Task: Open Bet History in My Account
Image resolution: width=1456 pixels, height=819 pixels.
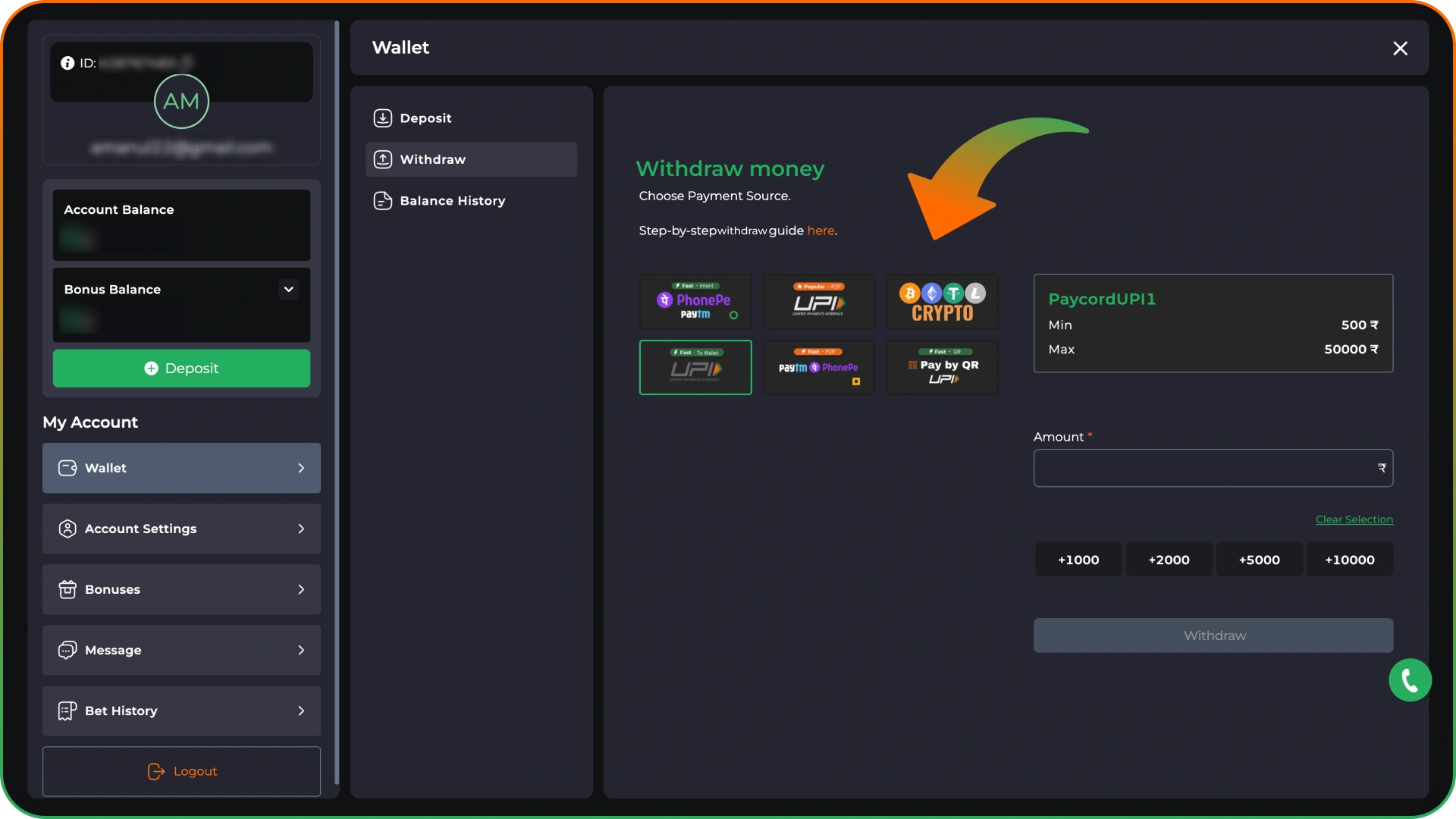Action: 181,711
